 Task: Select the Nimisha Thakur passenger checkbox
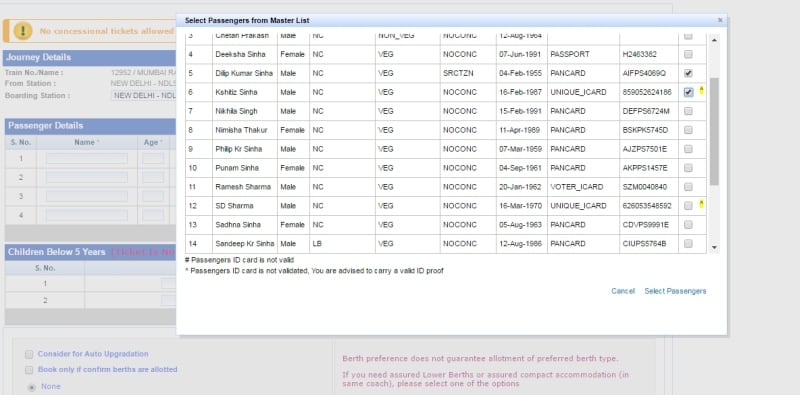point(688,130)
